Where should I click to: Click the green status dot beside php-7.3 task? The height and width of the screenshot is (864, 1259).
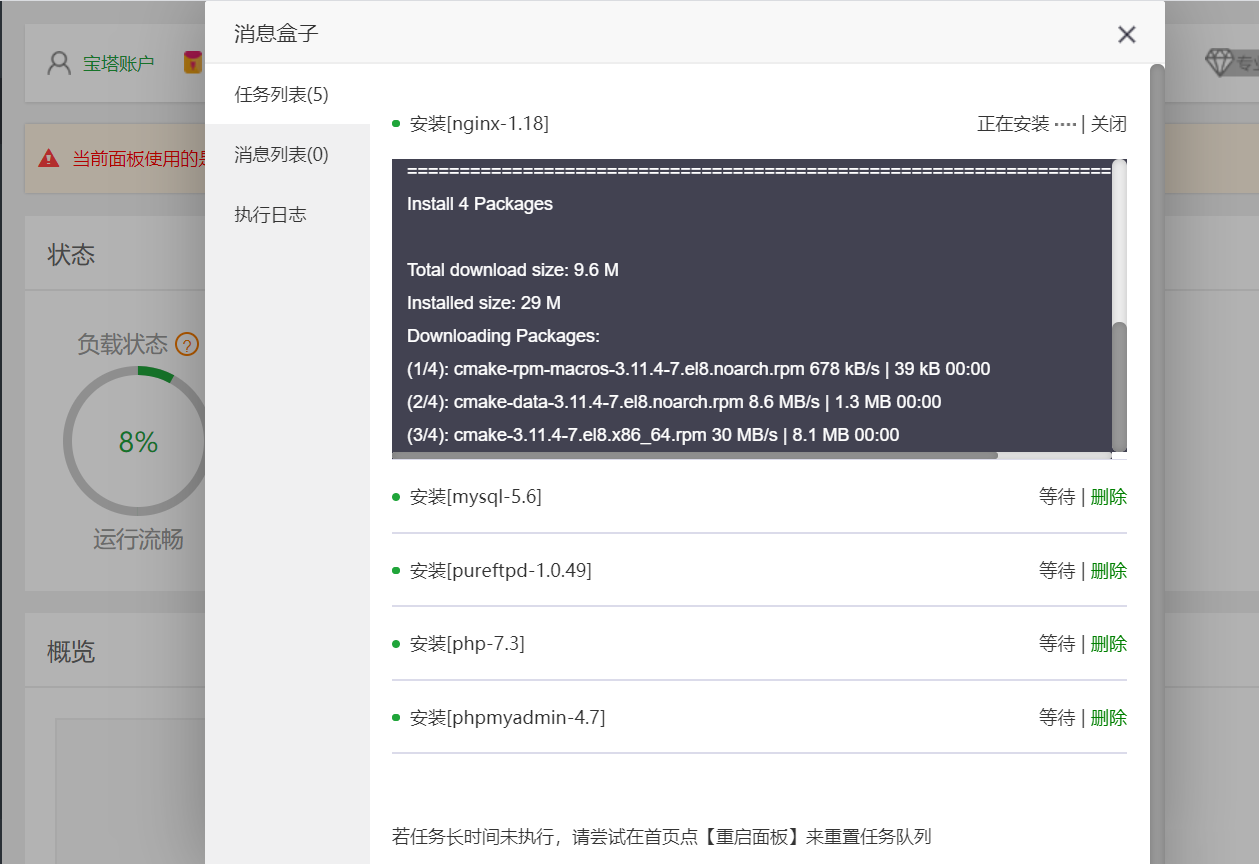(395, 644)
